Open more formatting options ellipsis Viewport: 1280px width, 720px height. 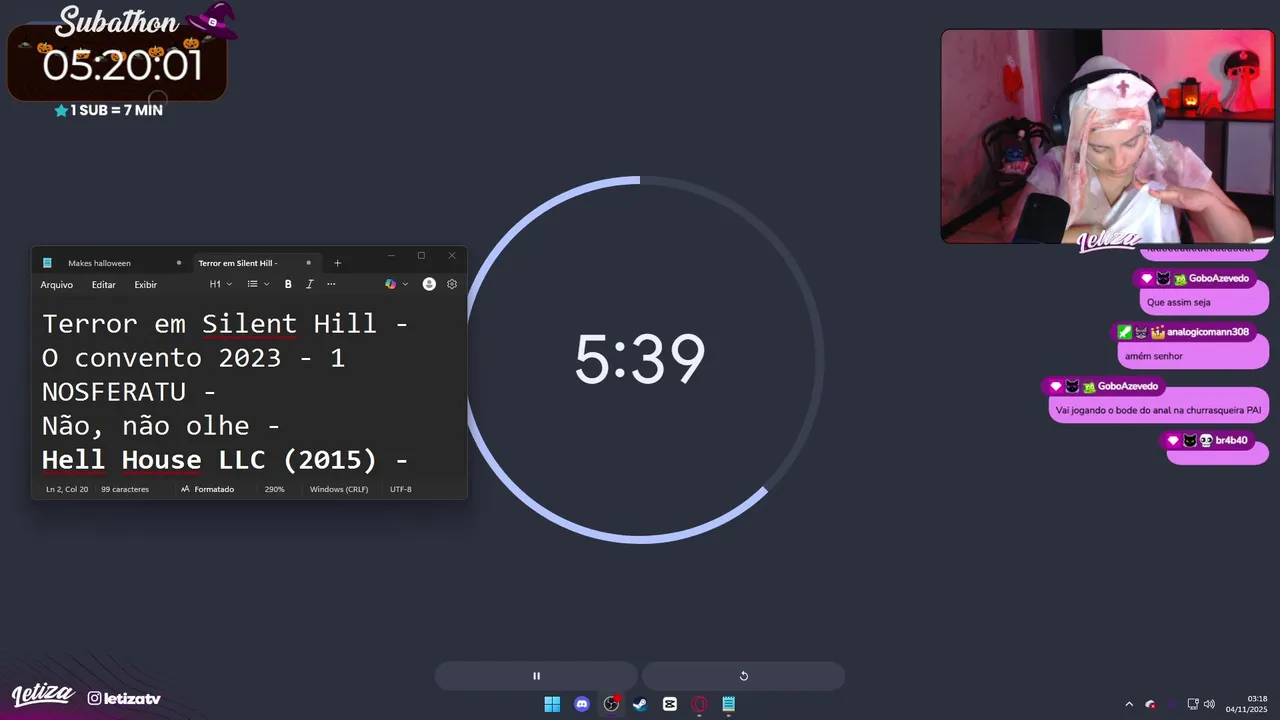[331, 285]
